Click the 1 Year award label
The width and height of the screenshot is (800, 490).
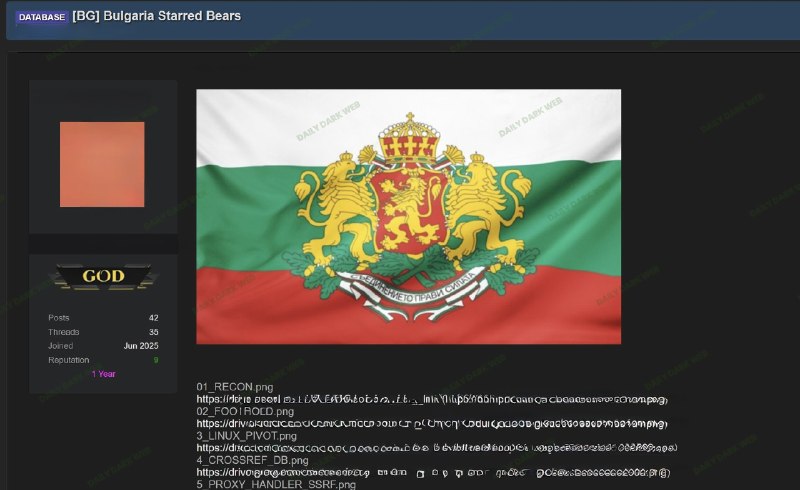pyautogui.click(x=104, y=374)
